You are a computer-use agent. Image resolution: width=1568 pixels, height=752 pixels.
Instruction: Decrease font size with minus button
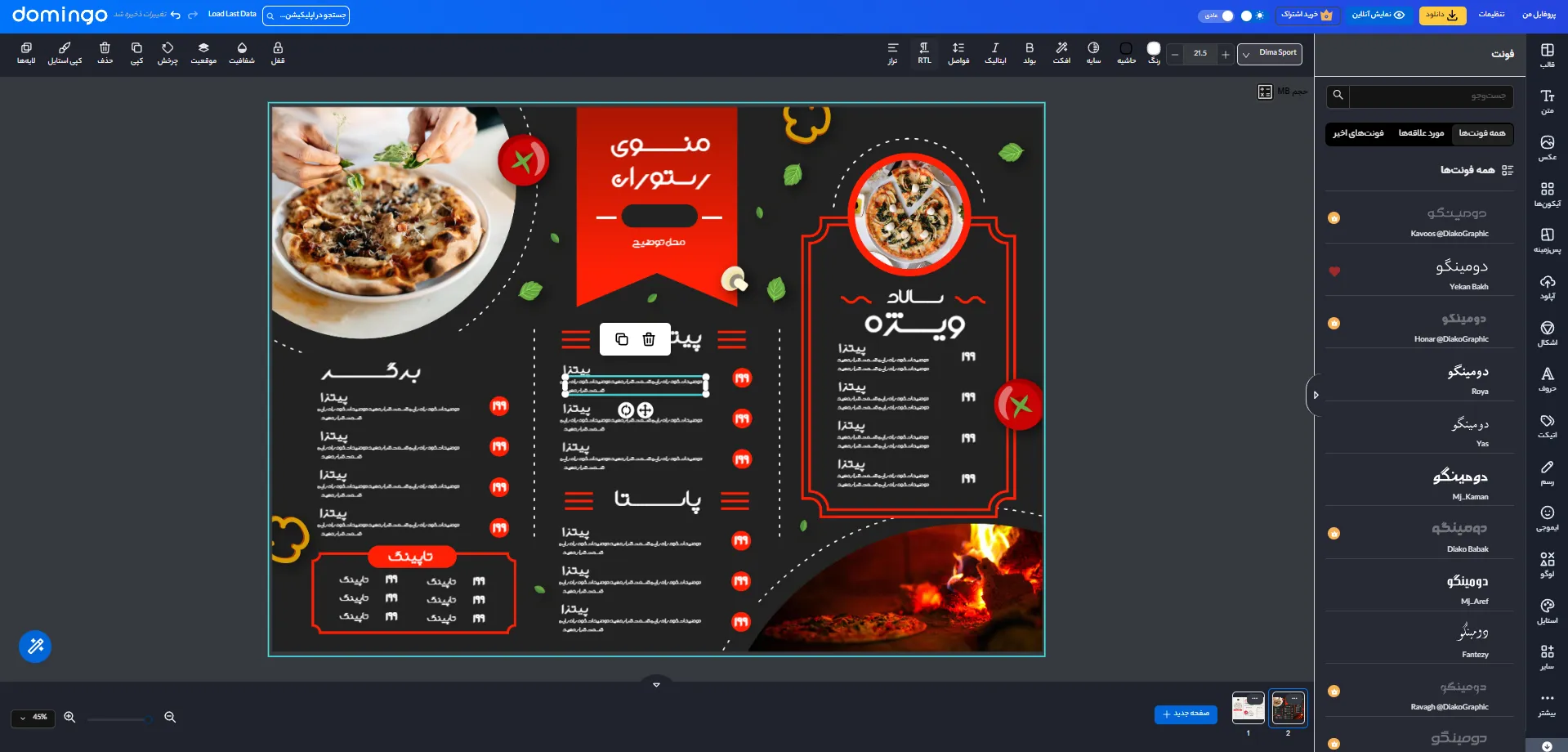coord(1175,54)
